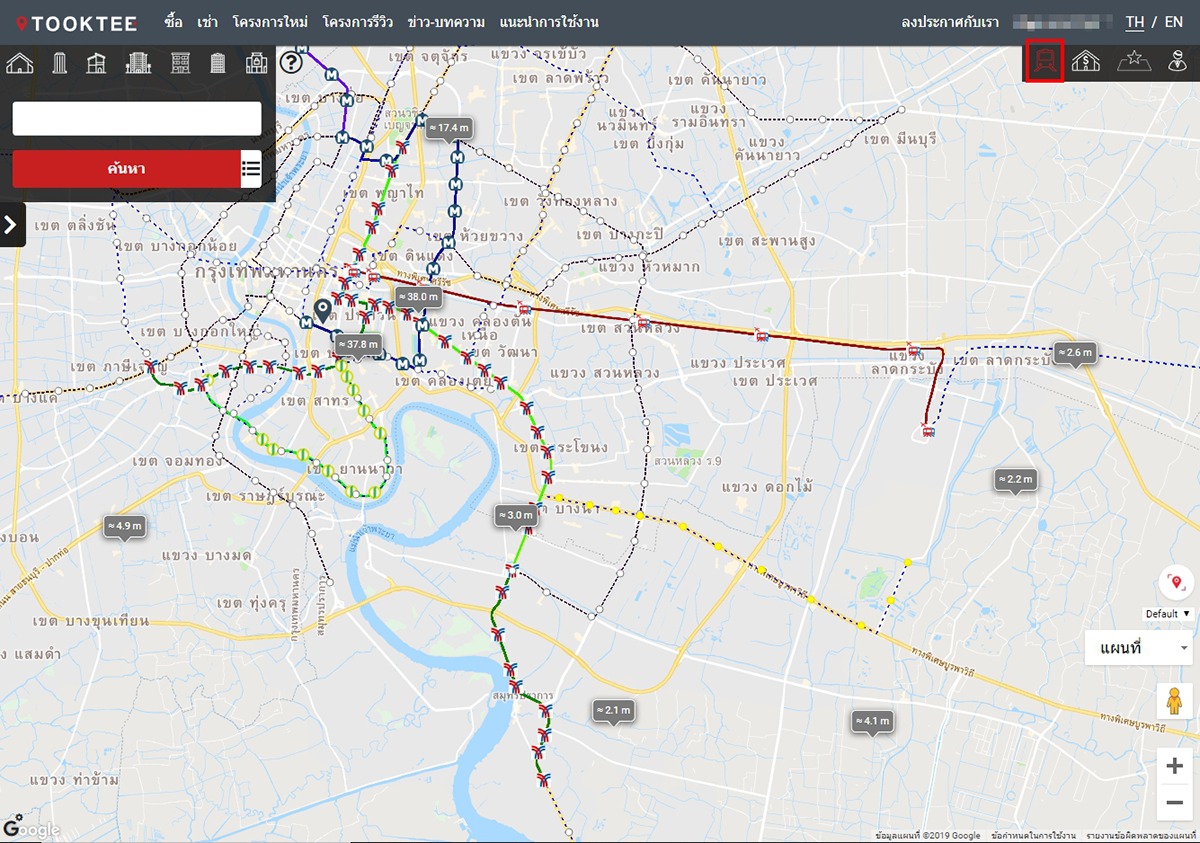Open the แผนที่ map type dropdown

pyautogui.click(x=1138, y=648)
